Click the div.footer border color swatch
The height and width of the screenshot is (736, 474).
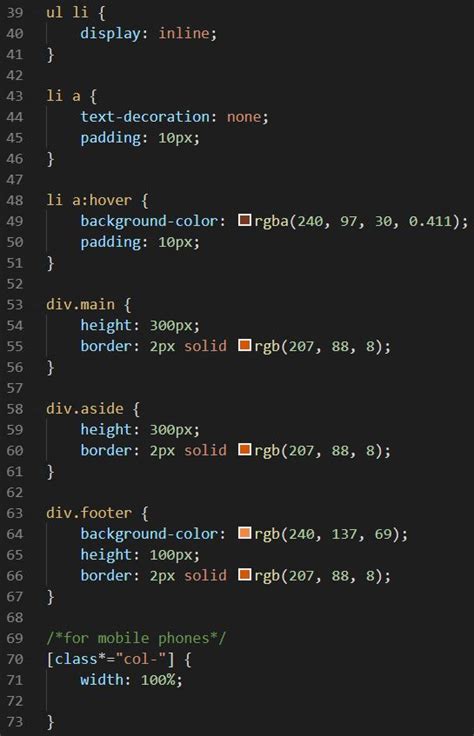click(245, 575)
